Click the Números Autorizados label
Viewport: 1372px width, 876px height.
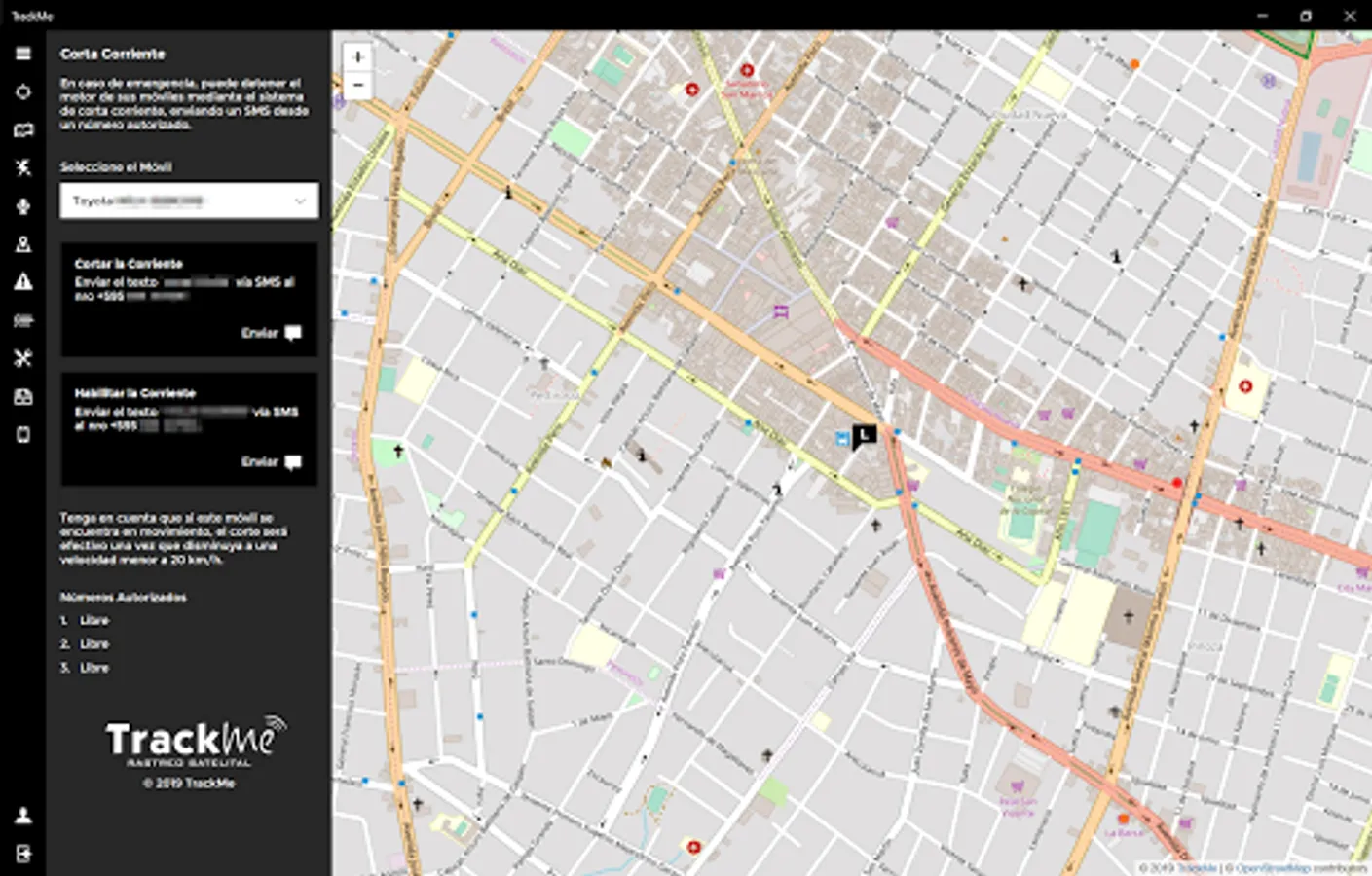pyautogui.click(x=124, y=597)
